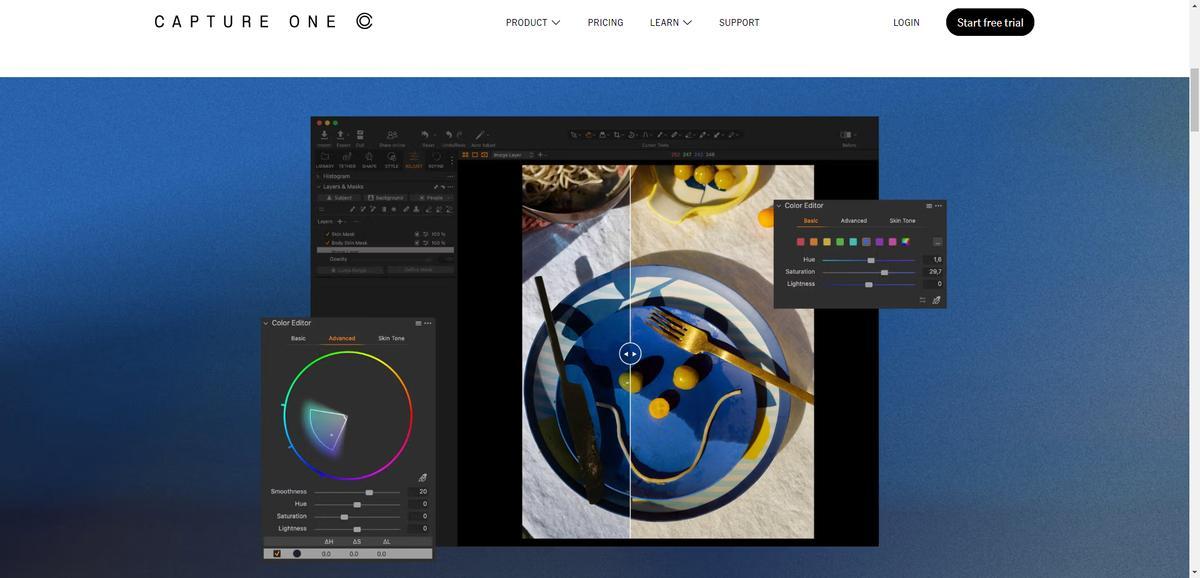Viewport: 1200px width, 578px height.
Task: Pick the eyedropper in the Basic Color Editor
Action: [x=936, y=300]
